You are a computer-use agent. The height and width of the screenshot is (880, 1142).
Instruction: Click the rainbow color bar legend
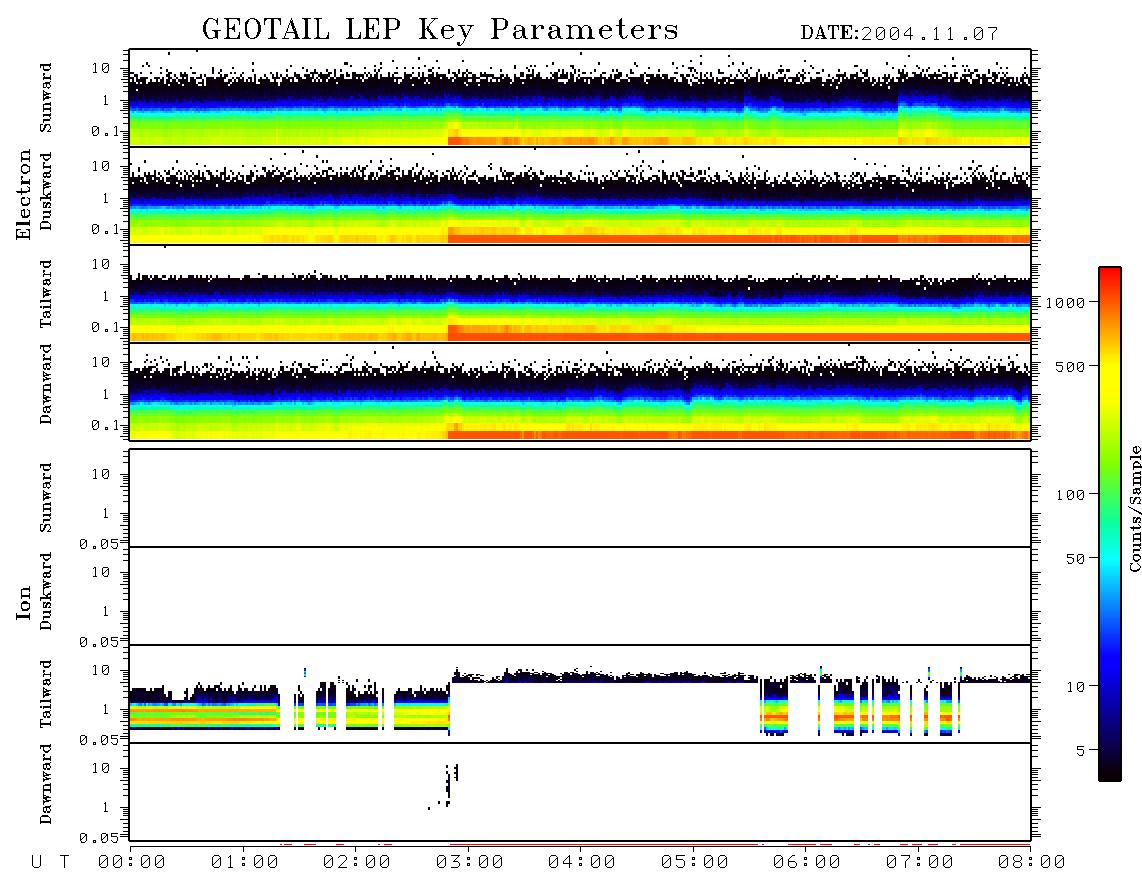click(1110, 524)
